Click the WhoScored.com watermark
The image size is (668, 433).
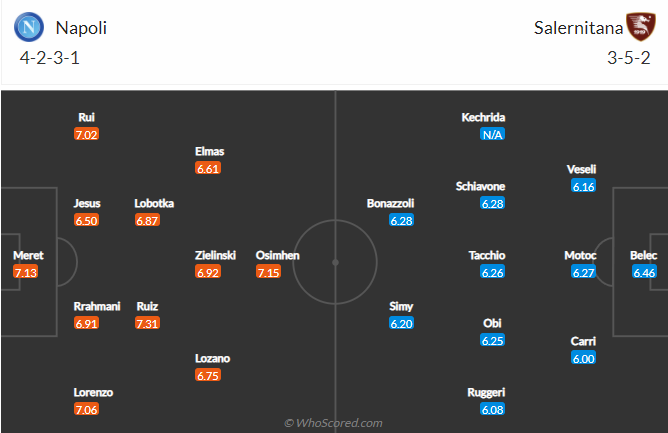coord(333,423)
